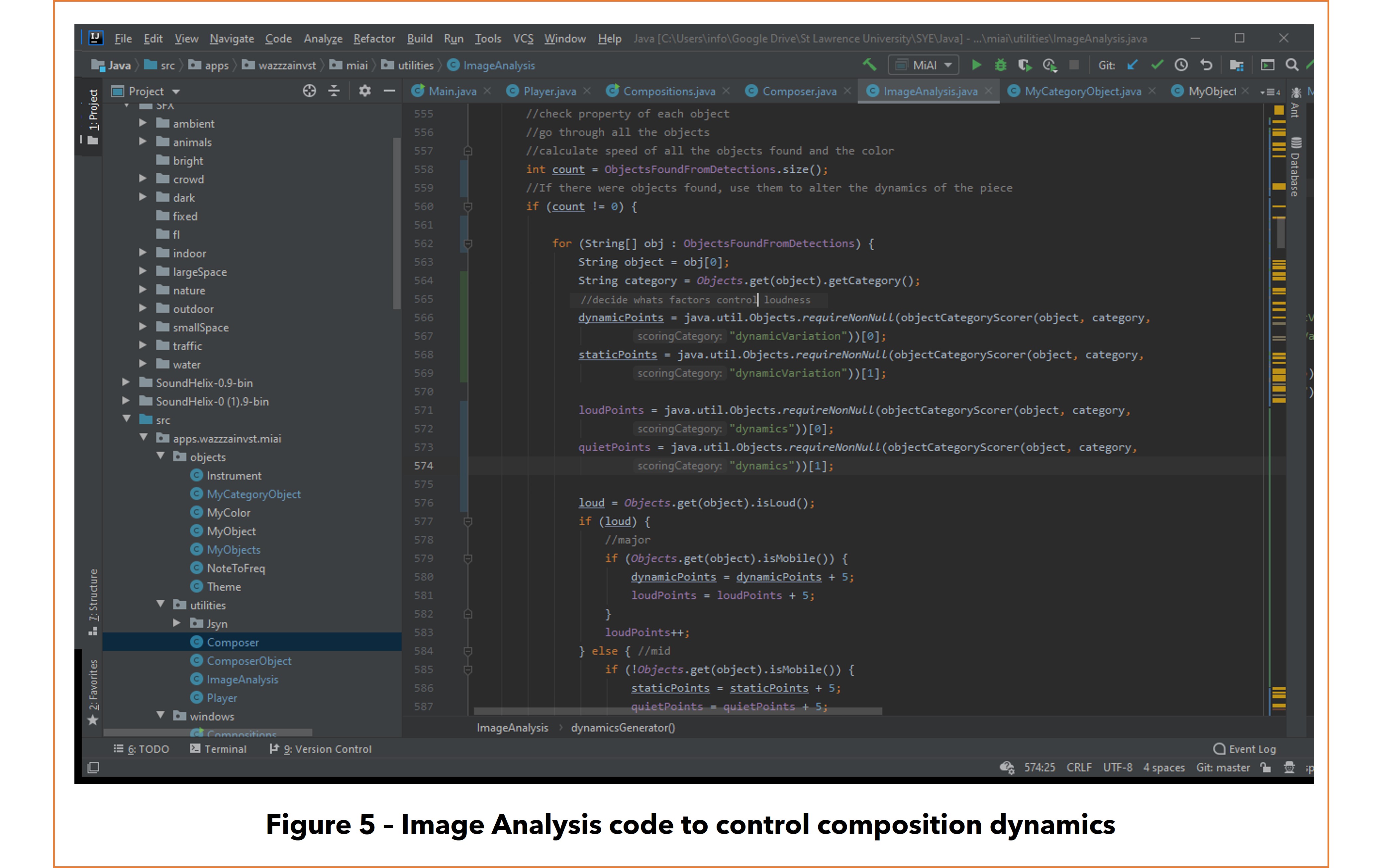Click the Git update project blue arrow
This screenshot has width=1382, height=868.
click(1133, 65)
